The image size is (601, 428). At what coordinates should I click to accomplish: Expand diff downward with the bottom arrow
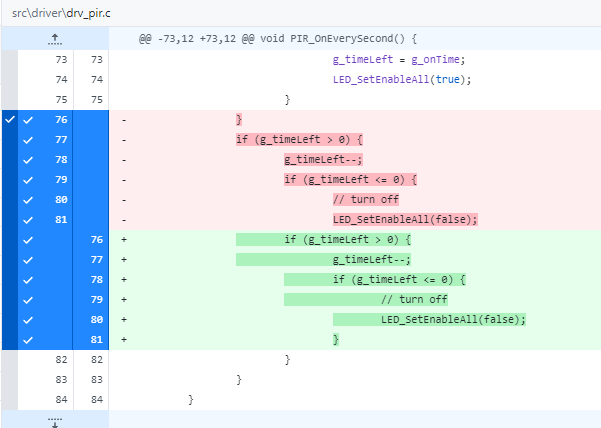coord(55,421)
